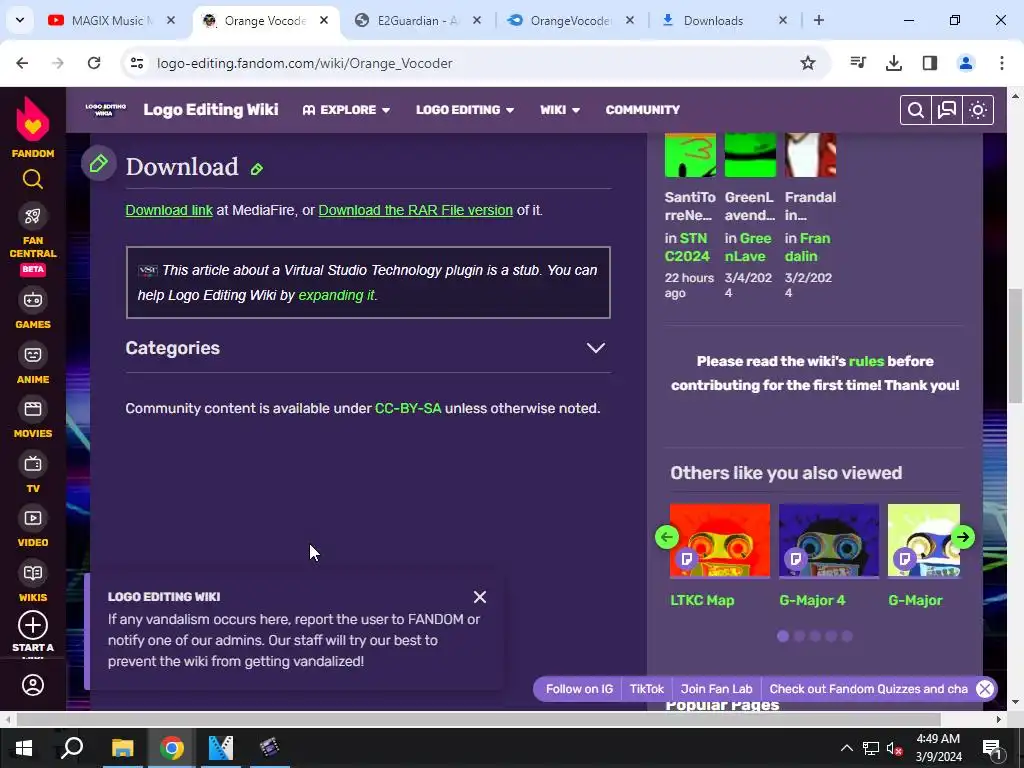Expand the Logo Editing menu
1024x768 pixels.
(465, 110)
